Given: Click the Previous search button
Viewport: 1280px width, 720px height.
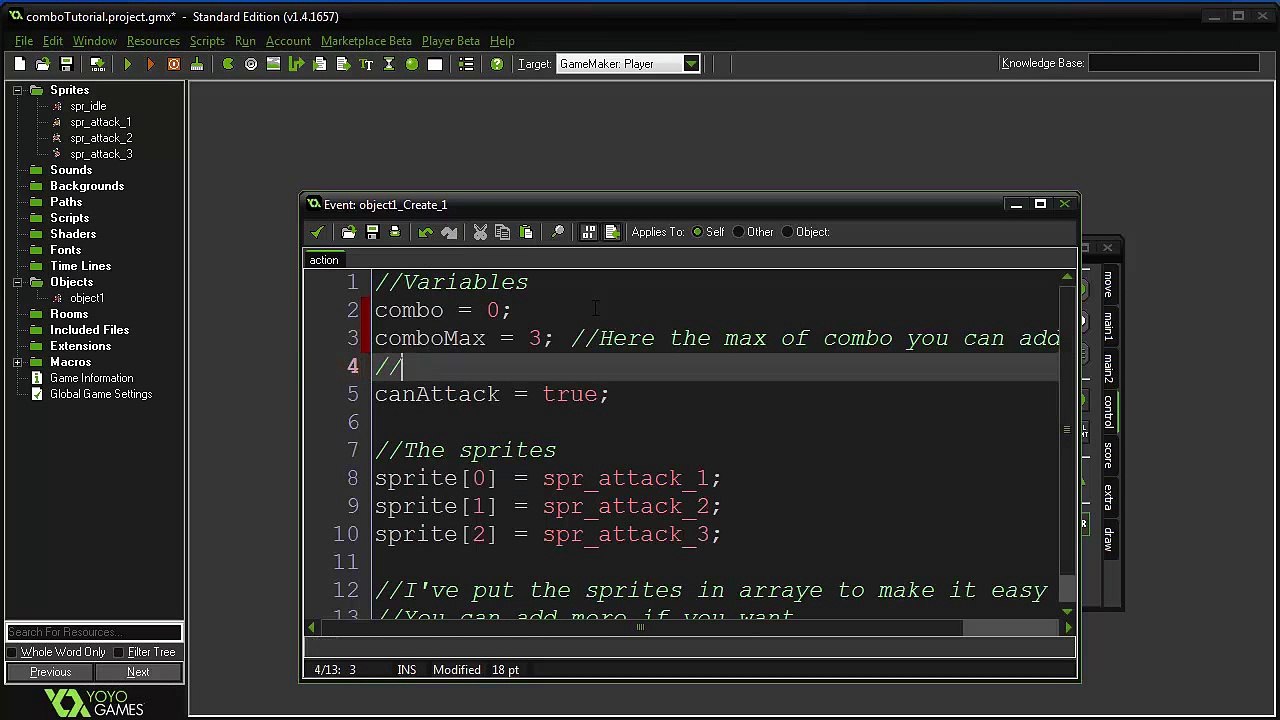Looking at the screenshot, I should click(50, 672).
